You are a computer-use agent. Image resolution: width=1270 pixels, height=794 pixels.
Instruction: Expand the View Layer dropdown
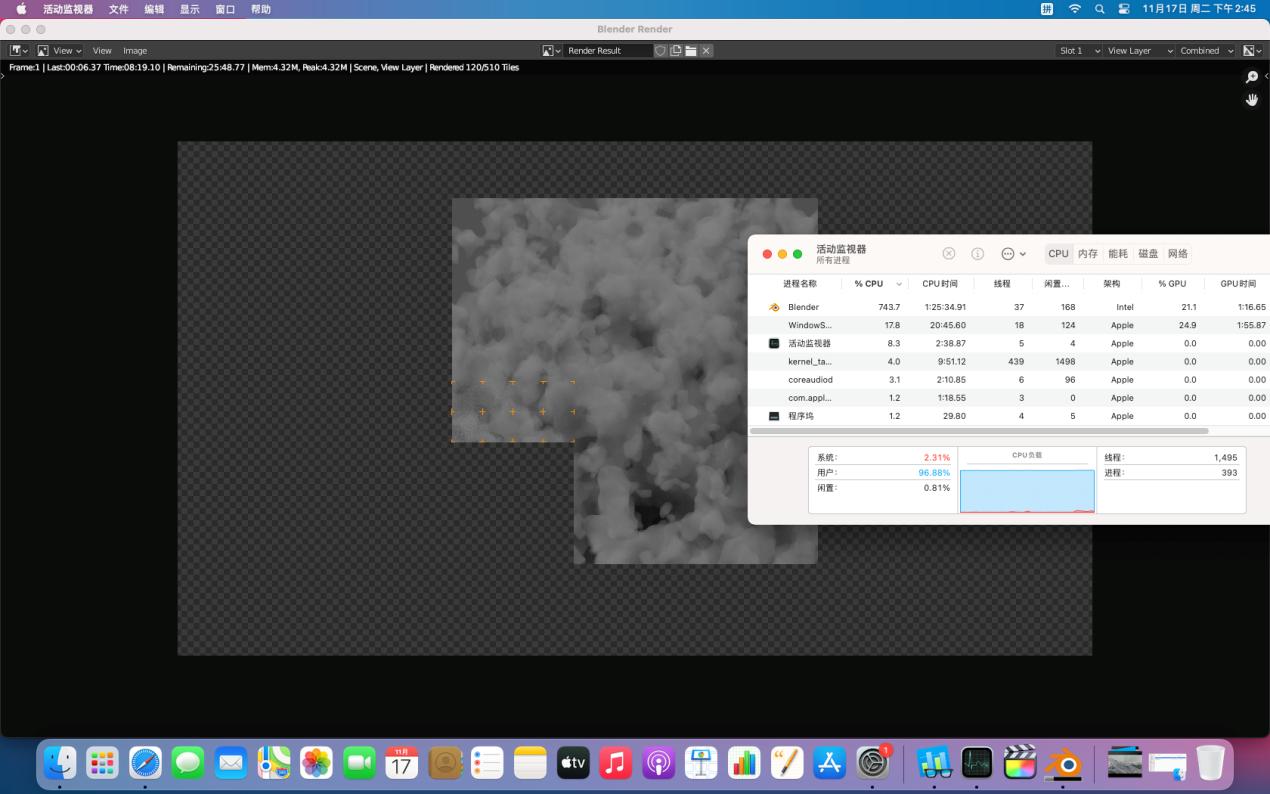1139,51
